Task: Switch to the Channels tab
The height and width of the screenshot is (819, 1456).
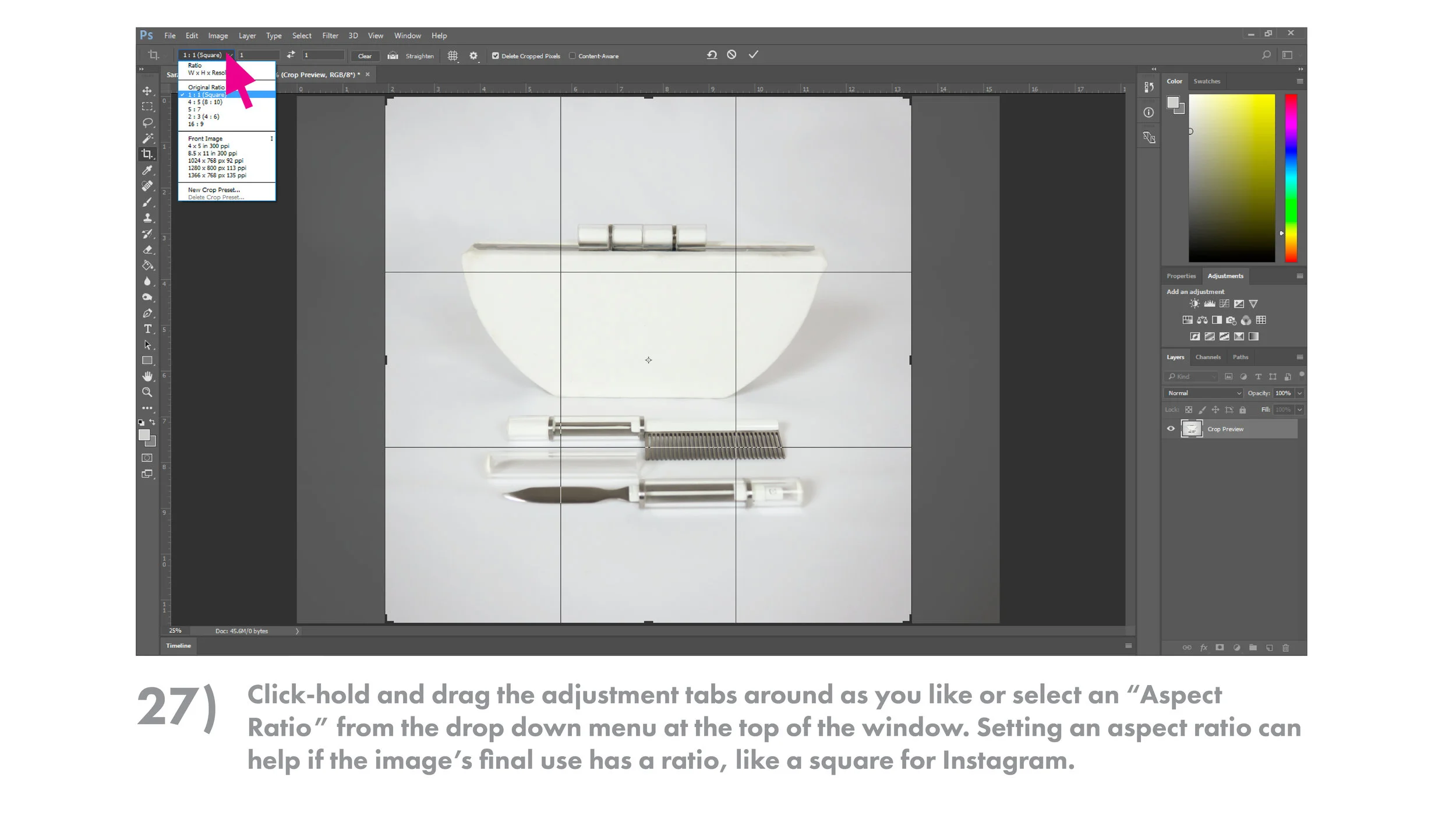Action: [x=1208, y=357]
